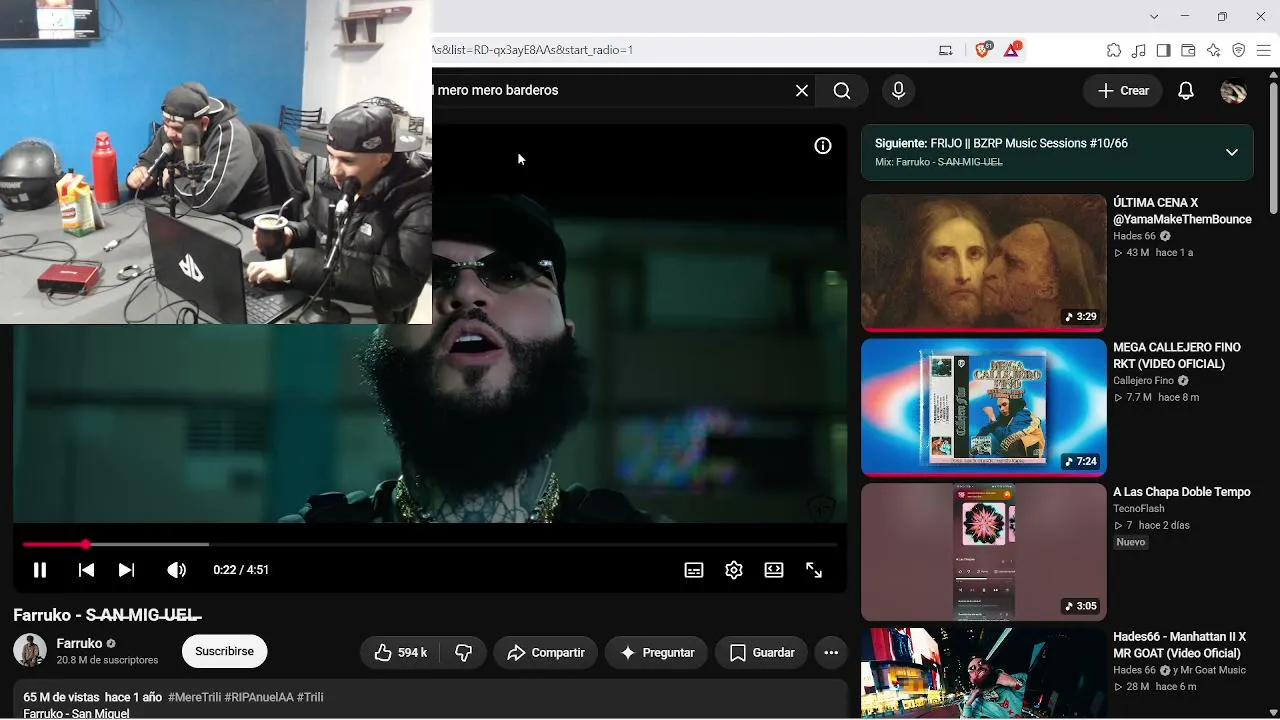Open the Leo AI sparkle icon
1280x720 pixels.
(x=1214, y=50)
